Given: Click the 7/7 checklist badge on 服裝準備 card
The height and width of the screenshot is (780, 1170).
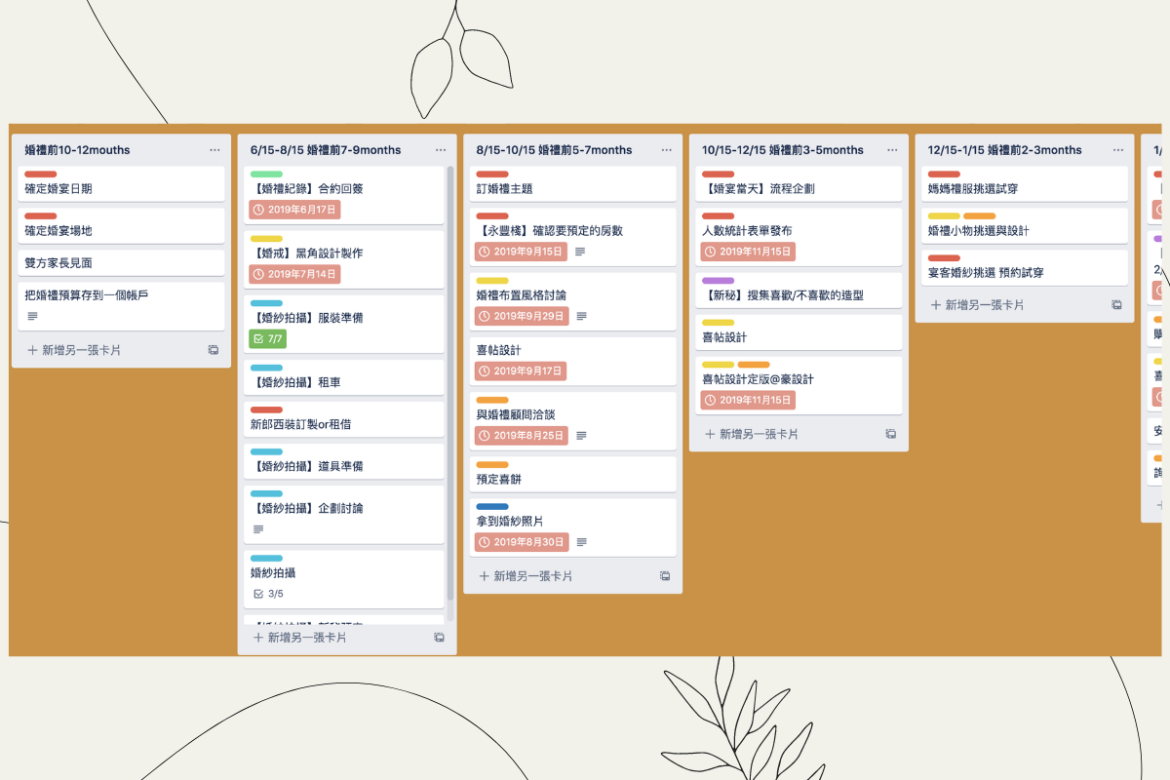Looking at the screenshot, I should (268, 339).
